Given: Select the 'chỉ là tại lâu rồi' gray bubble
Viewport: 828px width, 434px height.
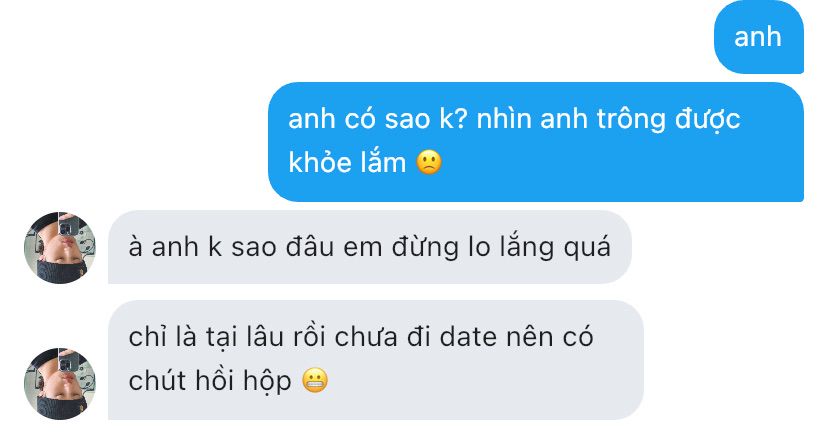Looking at the screenshot, I should tap(376, 360).
